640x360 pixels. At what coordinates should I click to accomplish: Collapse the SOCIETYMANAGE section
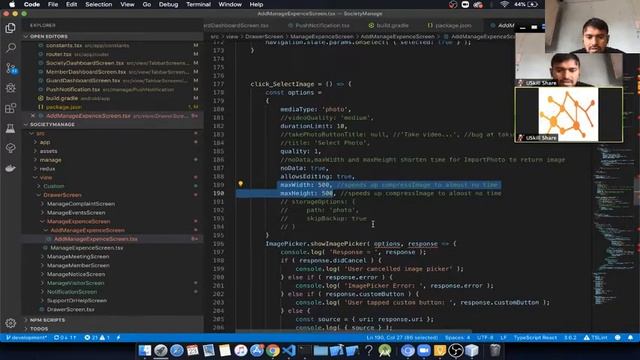coord(112,124)
